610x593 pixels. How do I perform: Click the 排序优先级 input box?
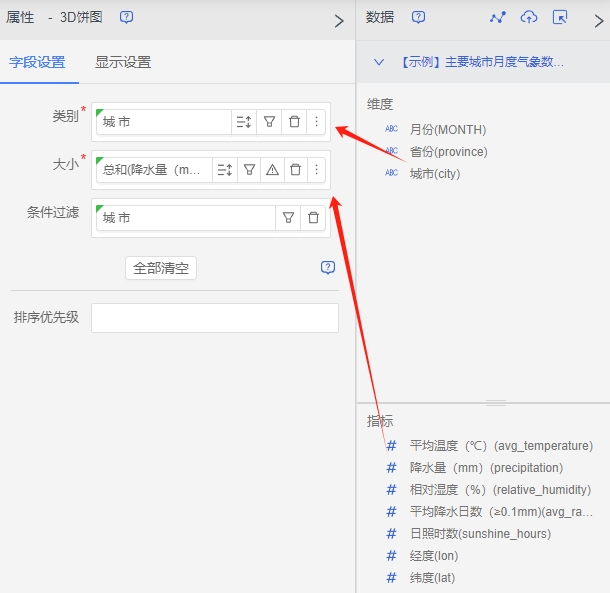point(214,318)
